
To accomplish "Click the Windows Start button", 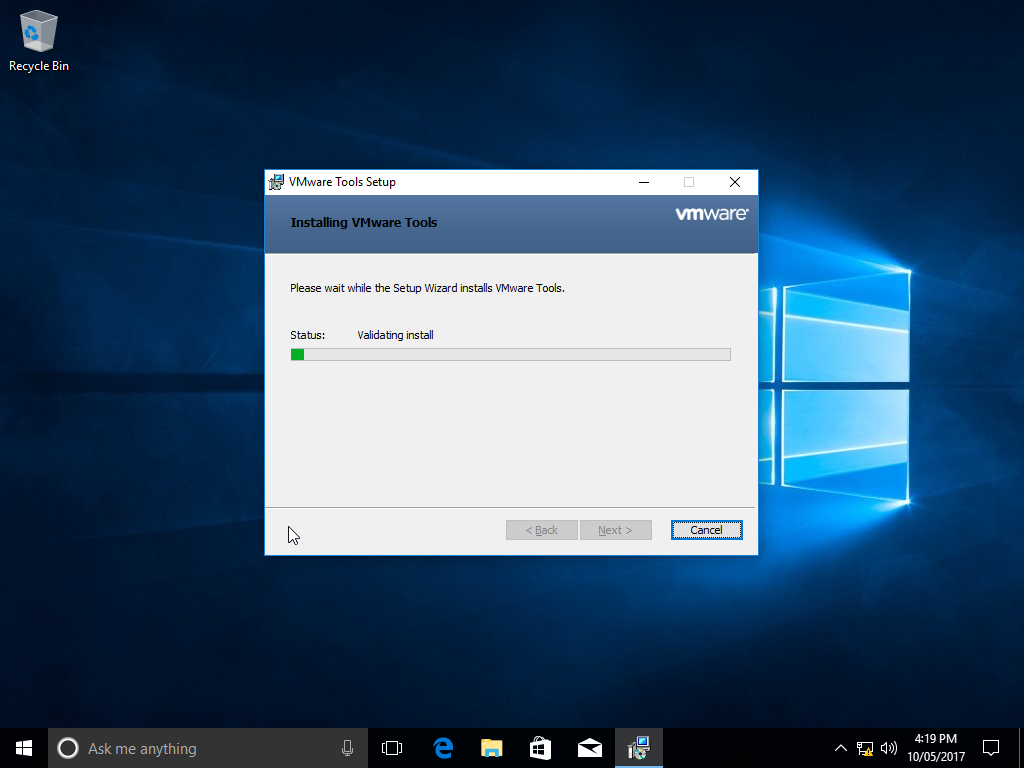I will pyautogui.click(x=24, y=748).
